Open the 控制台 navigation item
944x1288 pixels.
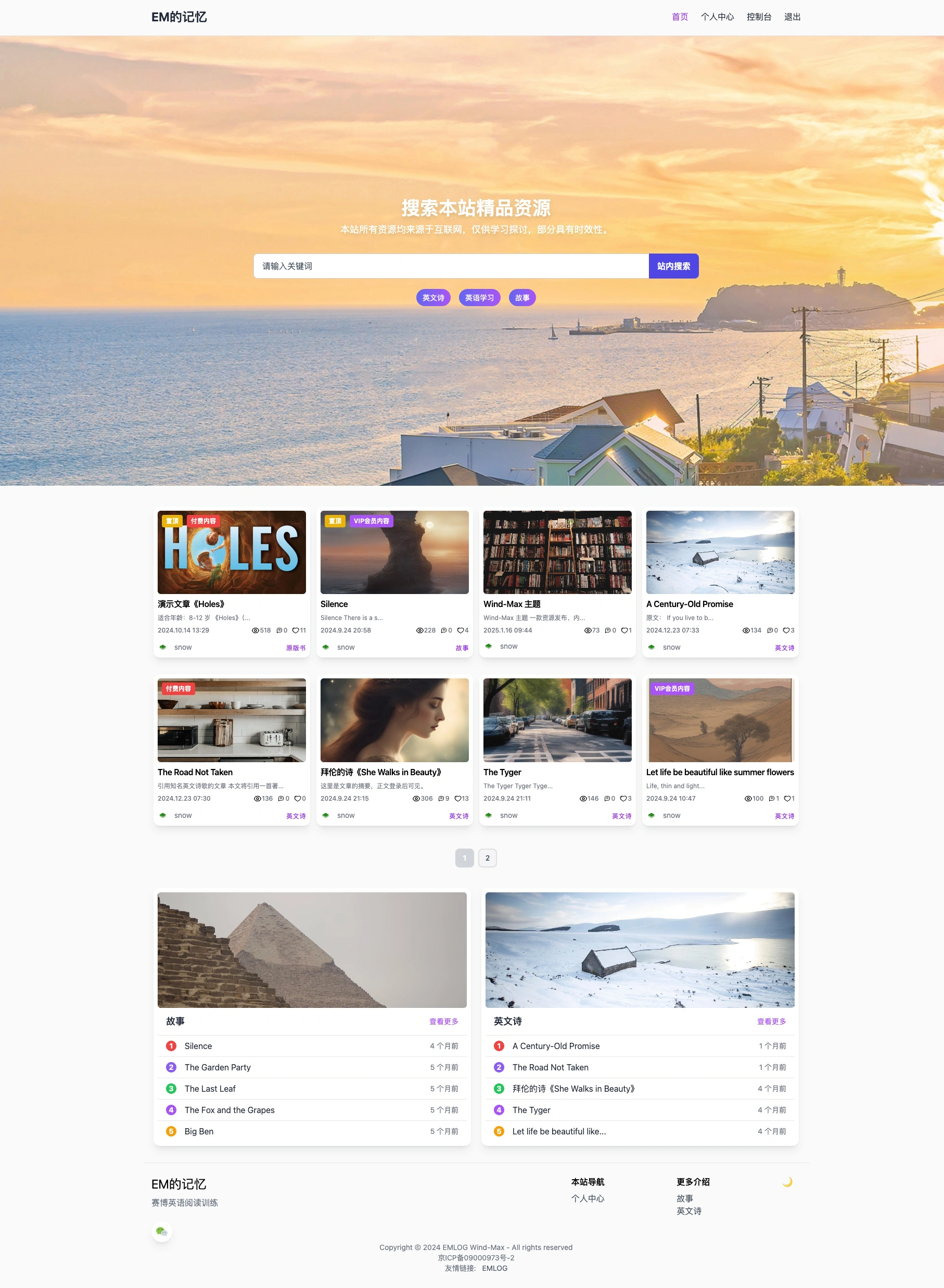[759, 17]
